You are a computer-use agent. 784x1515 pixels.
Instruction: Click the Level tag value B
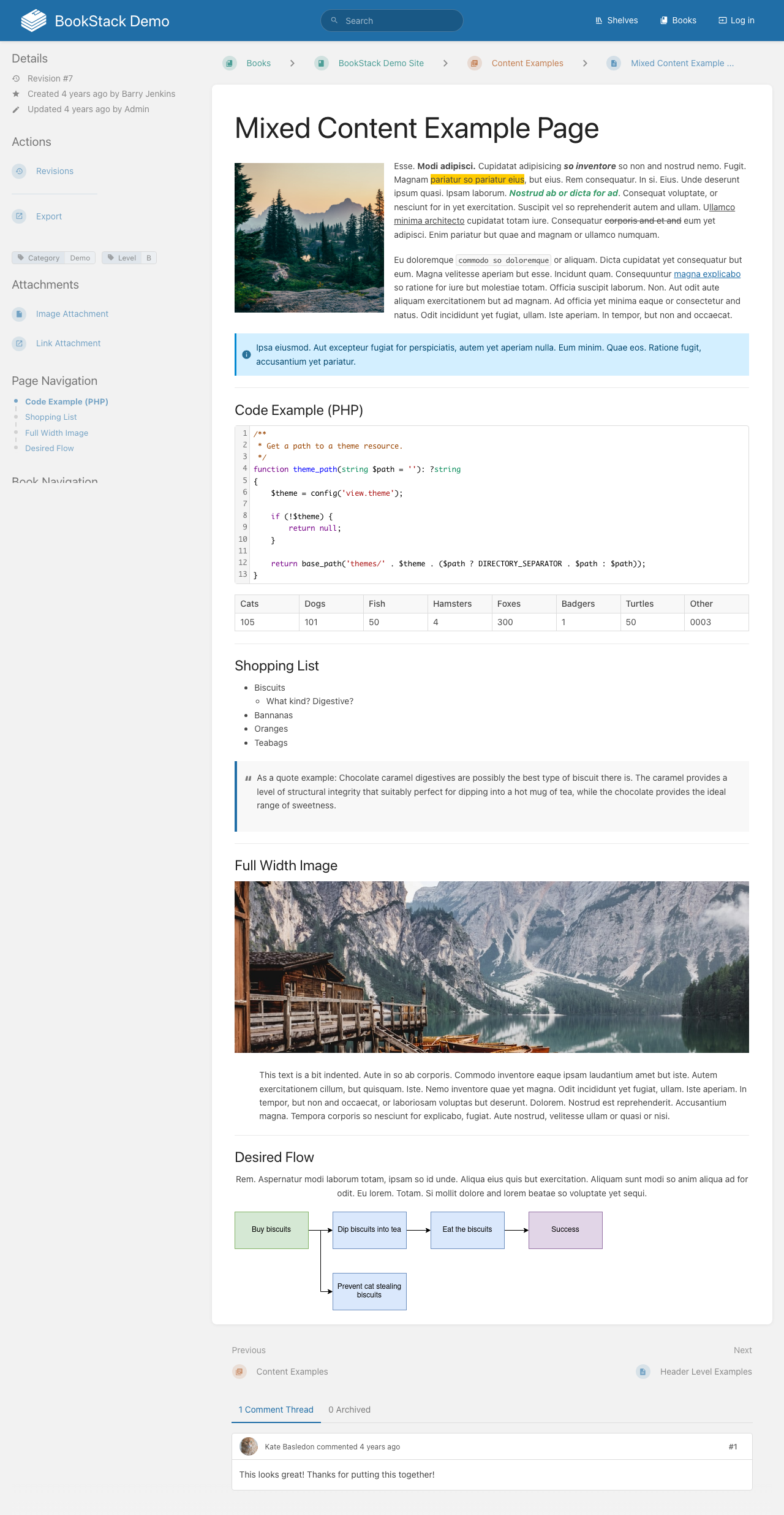pos(149,257)
